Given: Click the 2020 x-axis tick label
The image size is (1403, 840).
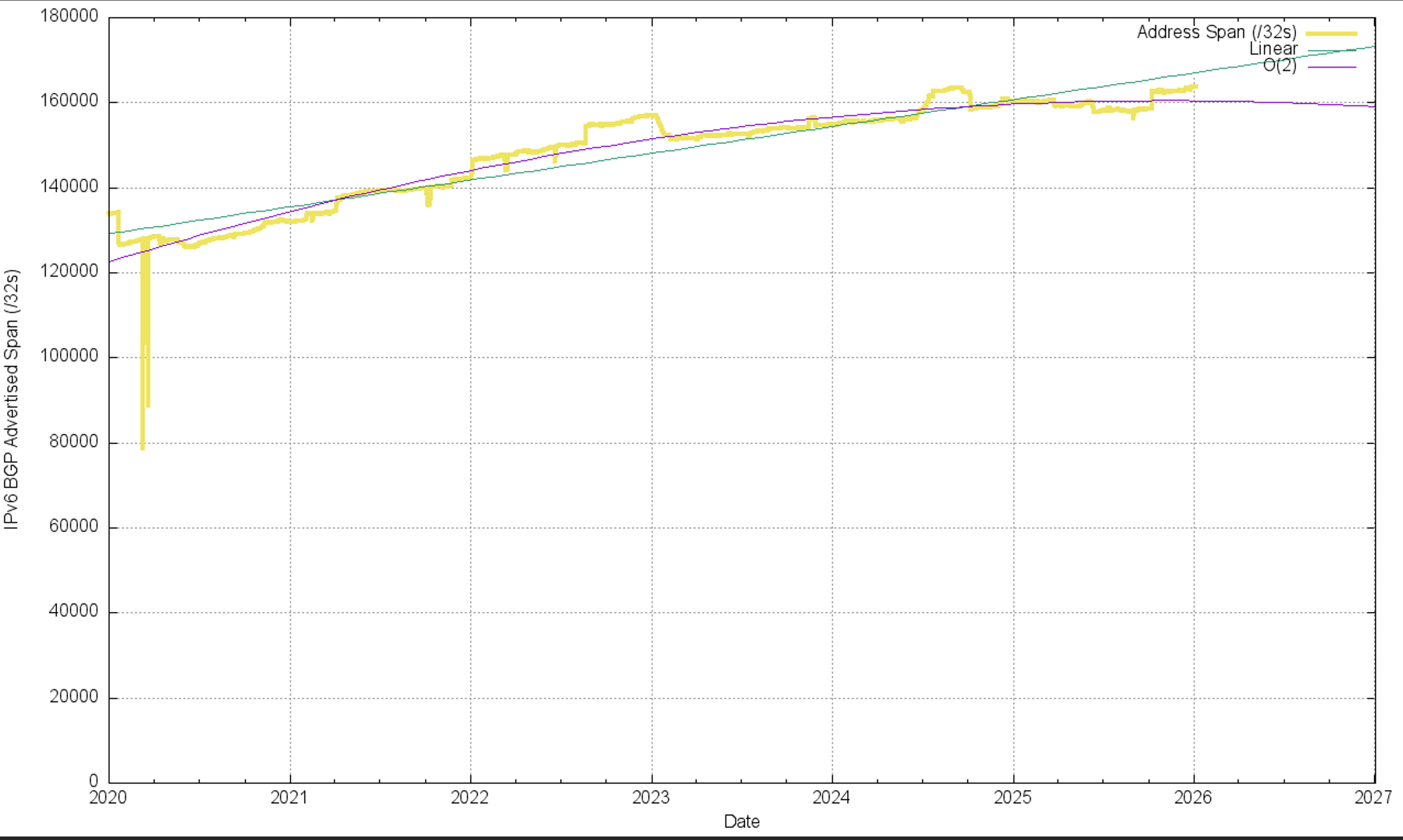Looking at the screenshot, I should click(108, 797).
